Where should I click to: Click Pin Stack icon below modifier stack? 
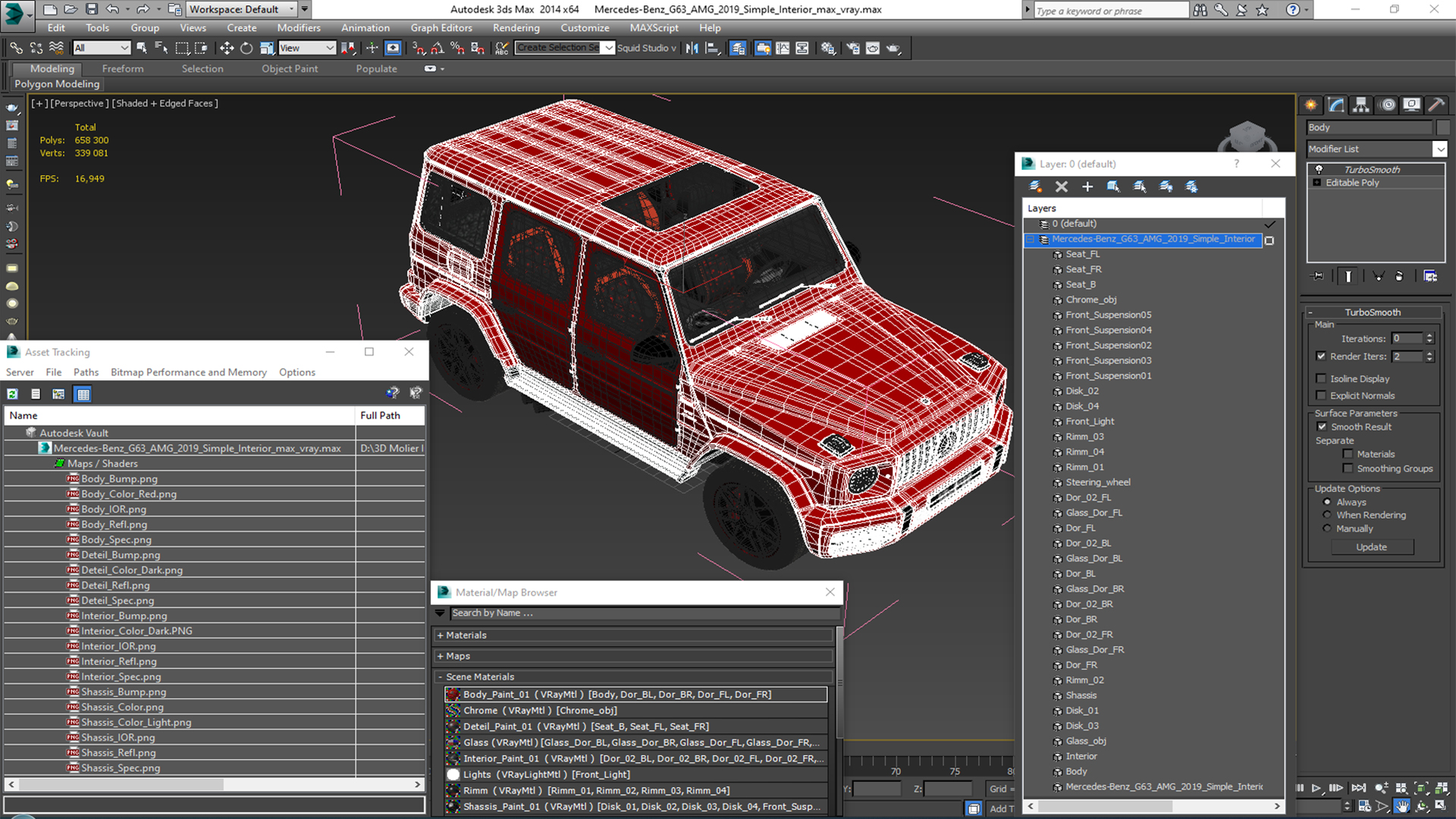pos(1318,276)
